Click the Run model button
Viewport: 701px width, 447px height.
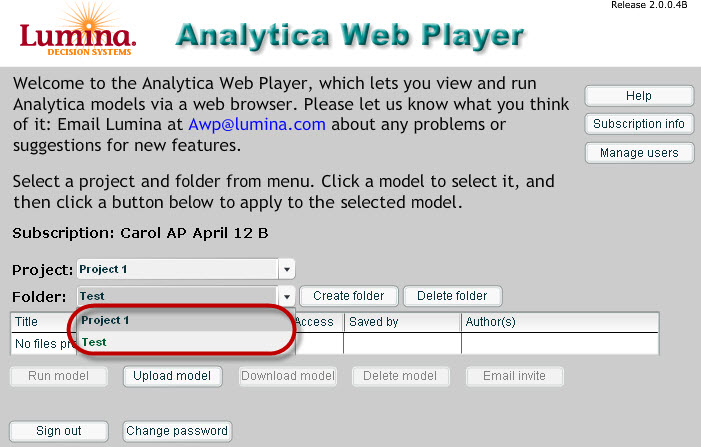[x=59, y=376]
